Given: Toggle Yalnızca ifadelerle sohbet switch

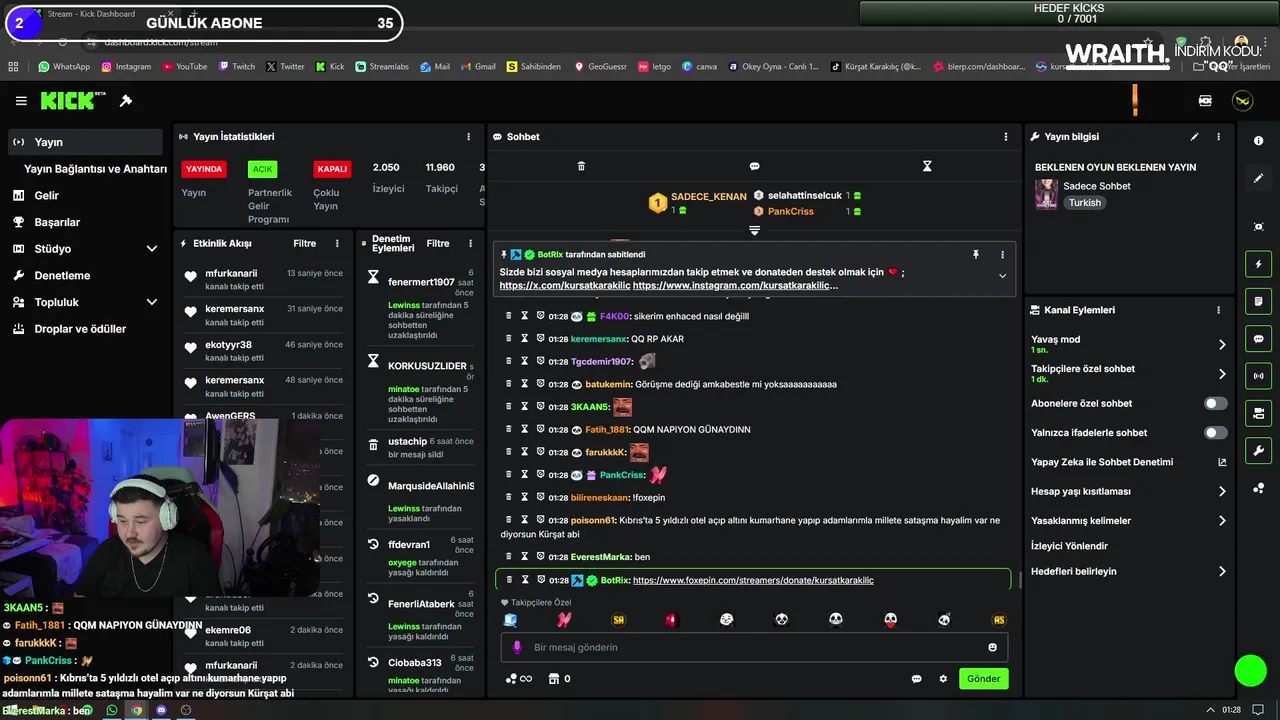Looking at the screenshot, I should 1215,433.
